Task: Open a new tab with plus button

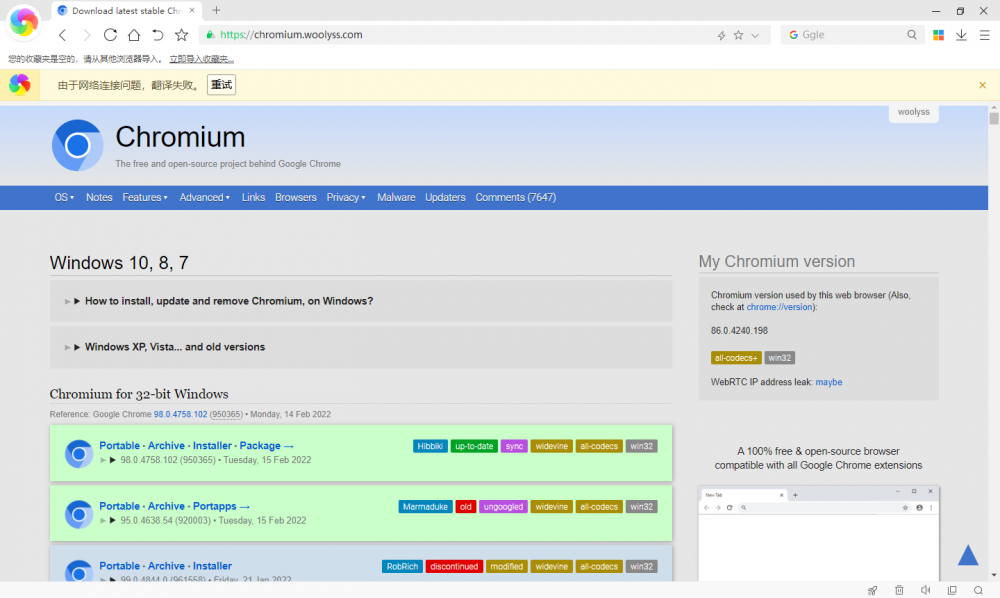Action: 216,10
